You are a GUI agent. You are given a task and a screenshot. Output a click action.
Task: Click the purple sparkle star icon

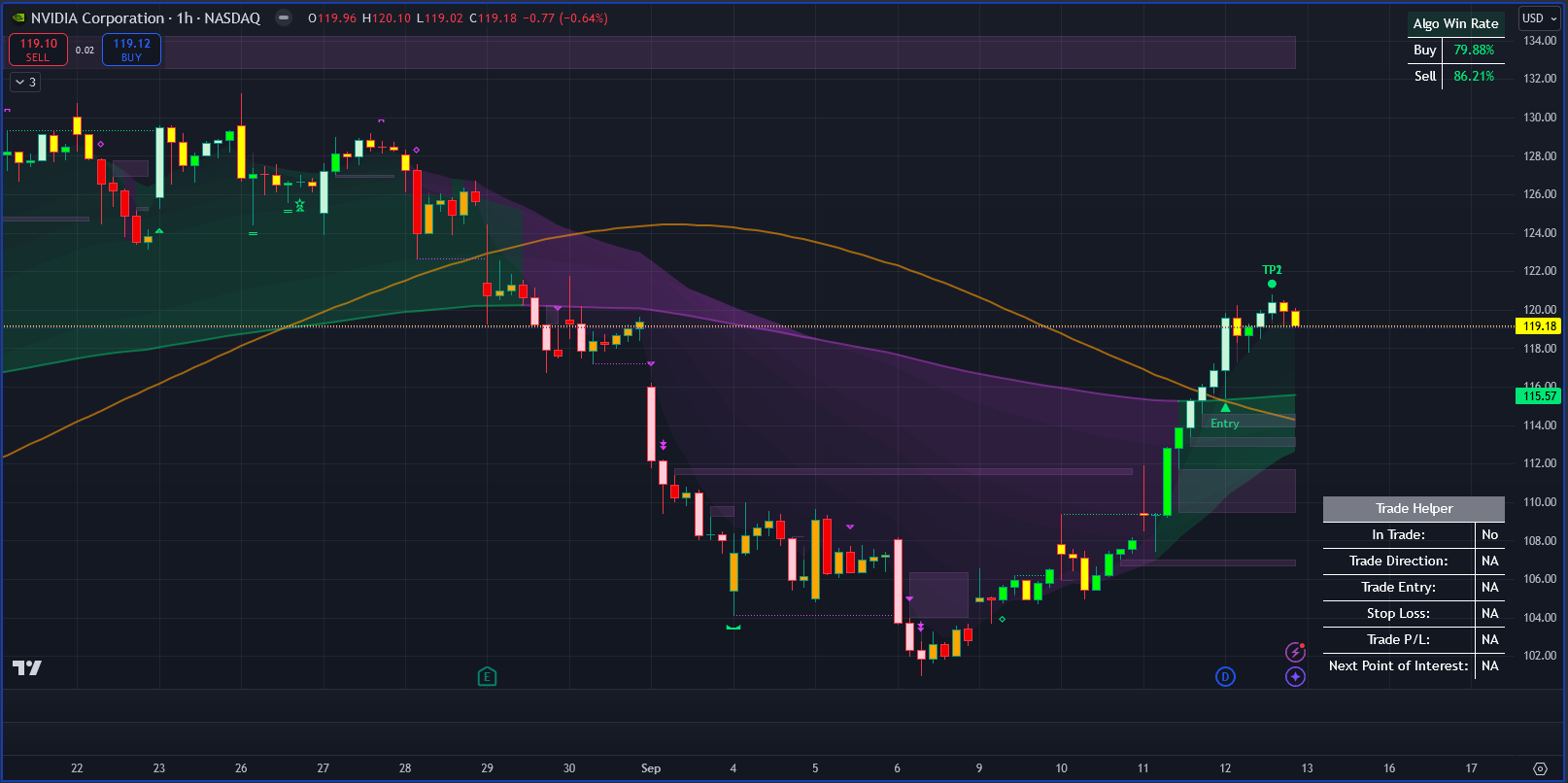click(1295, 676)
